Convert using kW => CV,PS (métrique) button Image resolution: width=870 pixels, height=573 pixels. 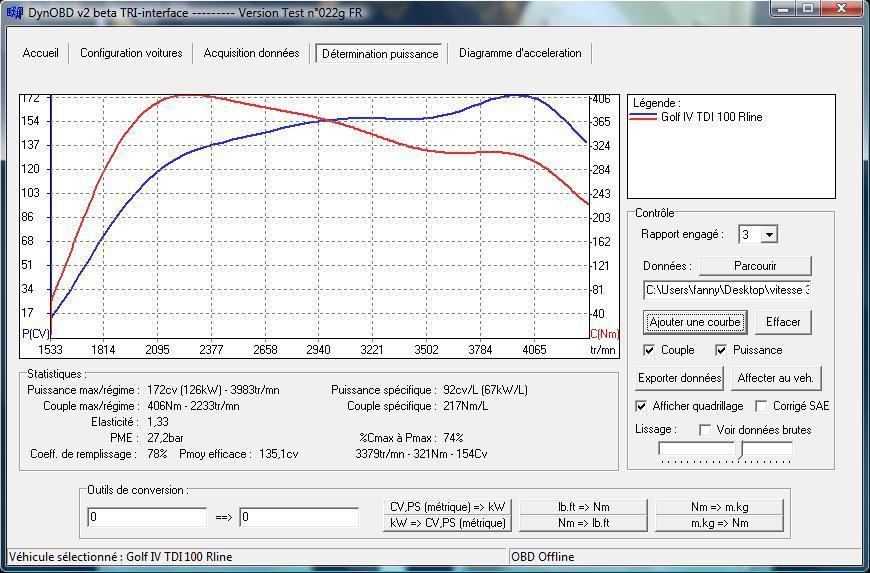446,523
